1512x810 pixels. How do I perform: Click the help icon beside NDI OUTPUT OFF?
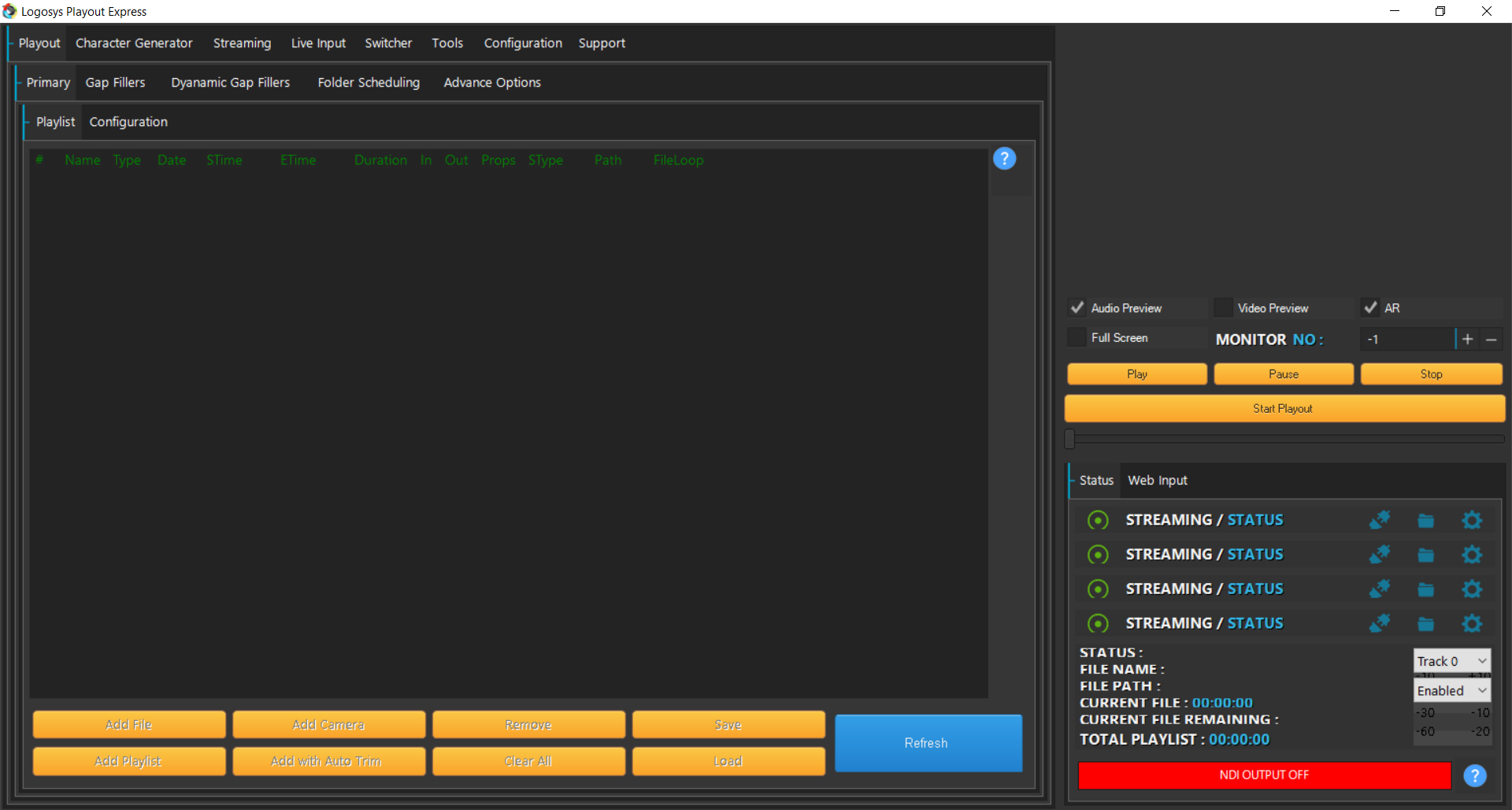point(1474,775)
